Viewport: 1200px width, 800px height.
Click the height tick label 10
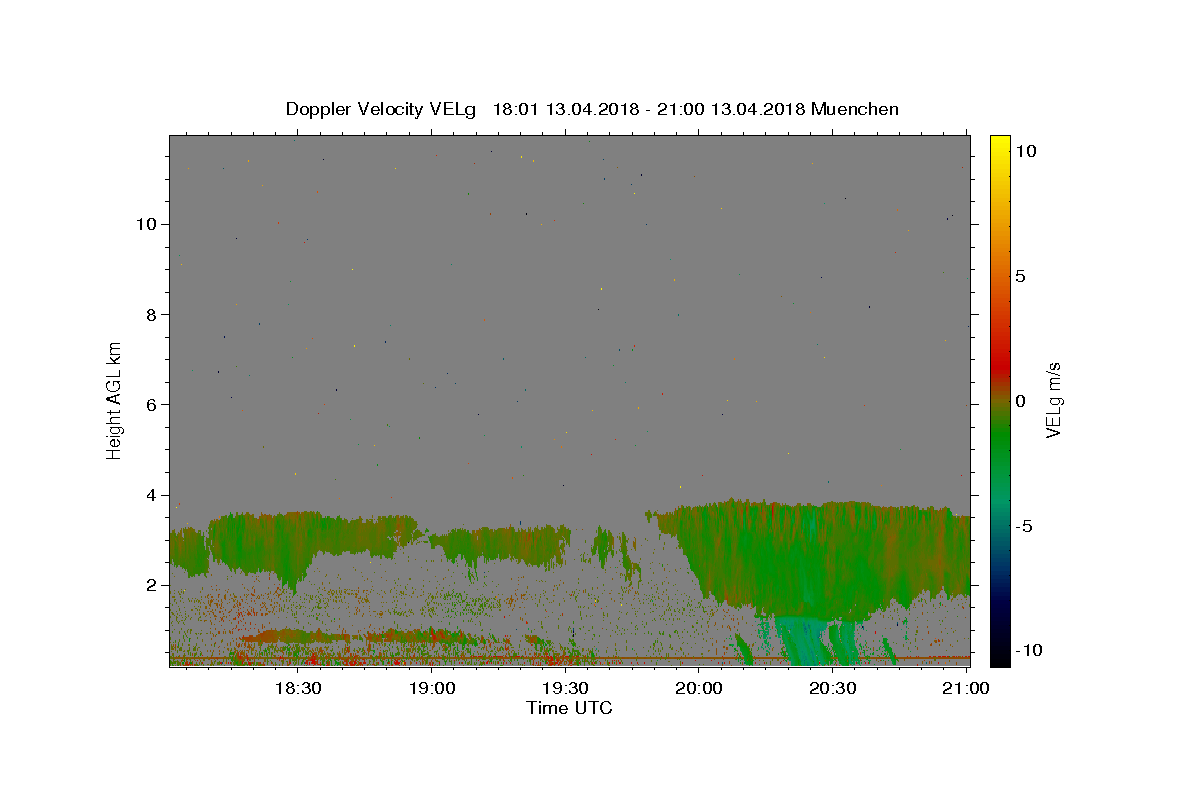click(147, 224)
